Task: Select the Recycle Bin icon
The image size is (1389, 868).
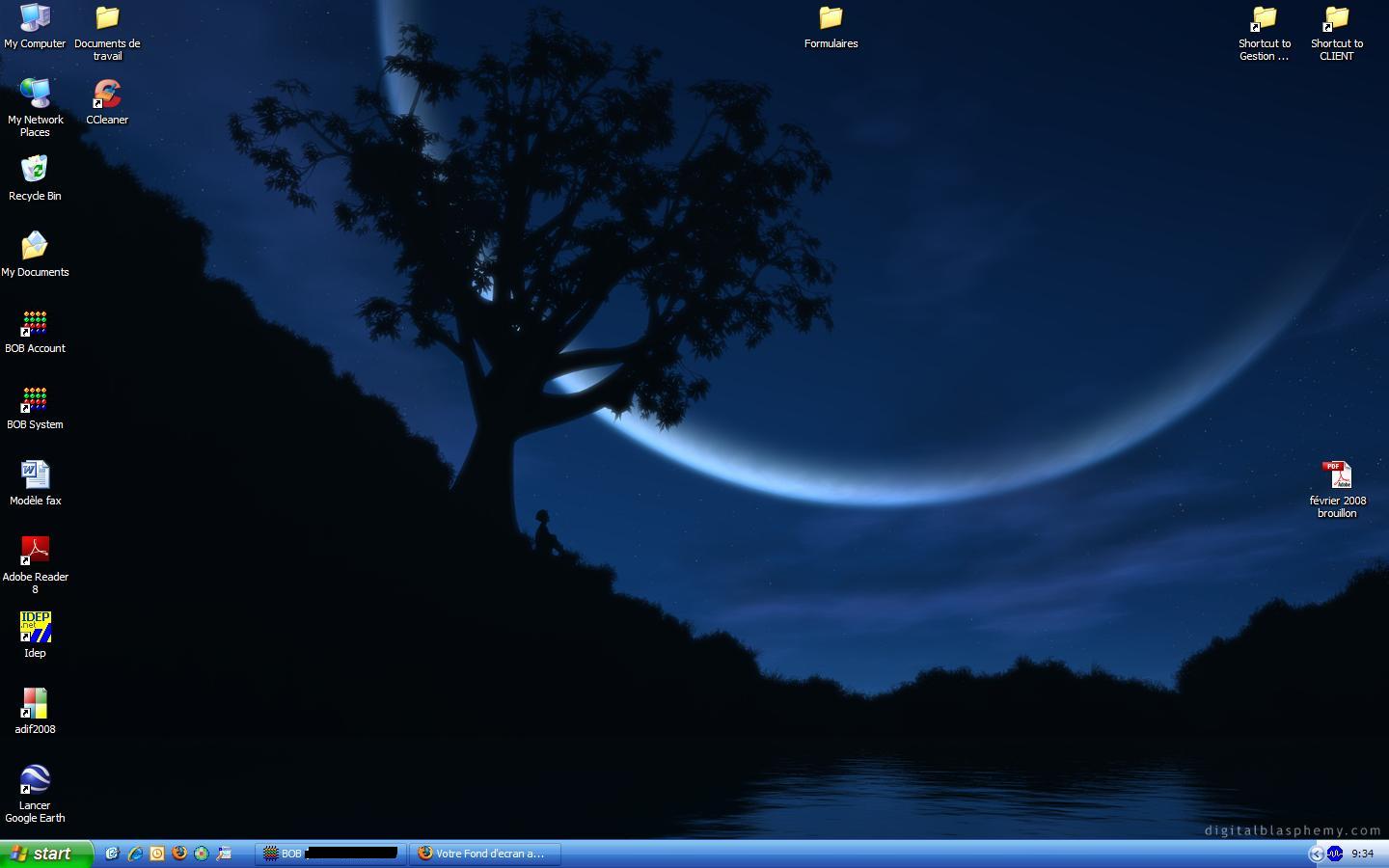Action: coord(35,178)
